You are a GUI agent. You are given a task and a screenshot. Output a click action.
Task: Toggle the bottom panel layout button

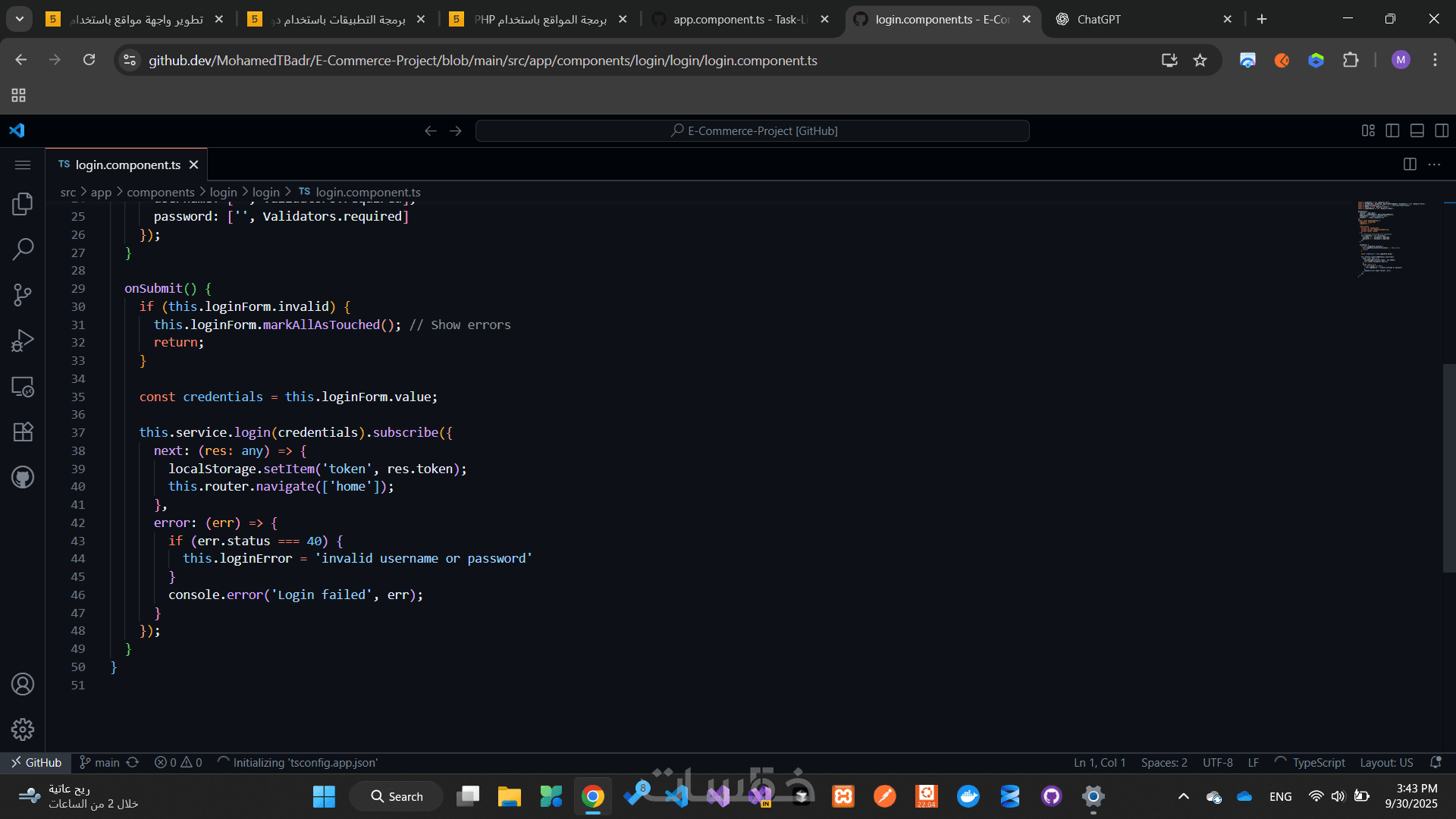click(1417, 130)
